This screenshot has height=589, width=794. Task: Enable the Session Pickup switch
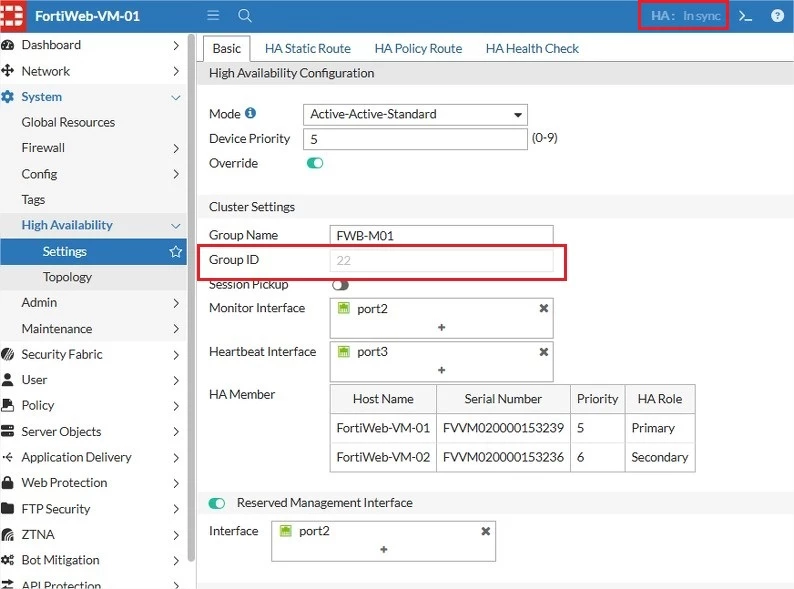click(x=340, y=285)
